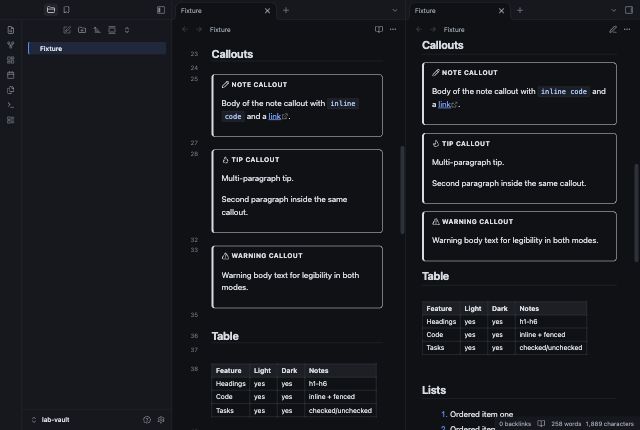Open settings gear in sidebar footer
Image resolution: width=640 pixels, height=430 pixels.
[x=161, y=420]
